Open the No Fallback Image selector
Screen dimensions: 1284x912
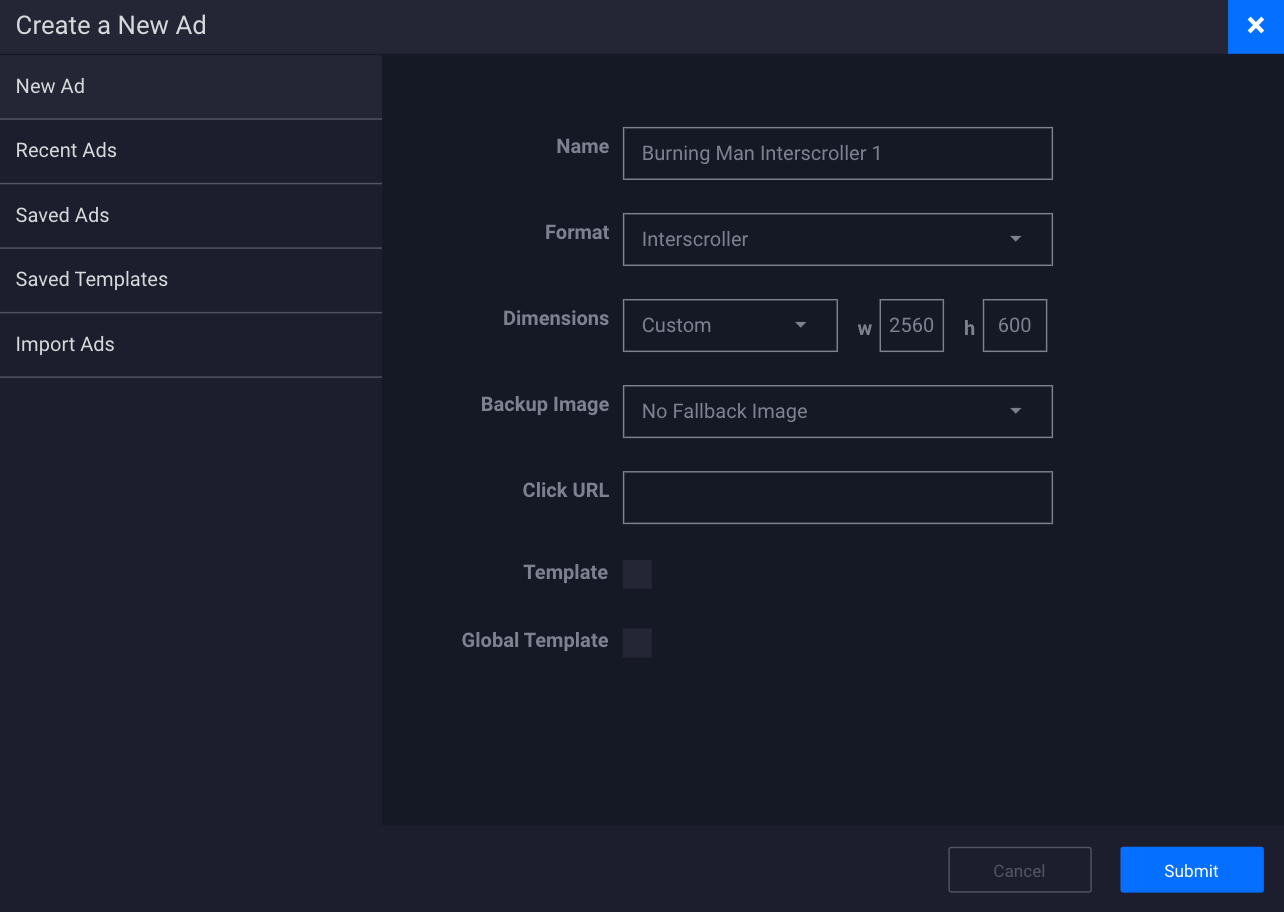[837, 411]
